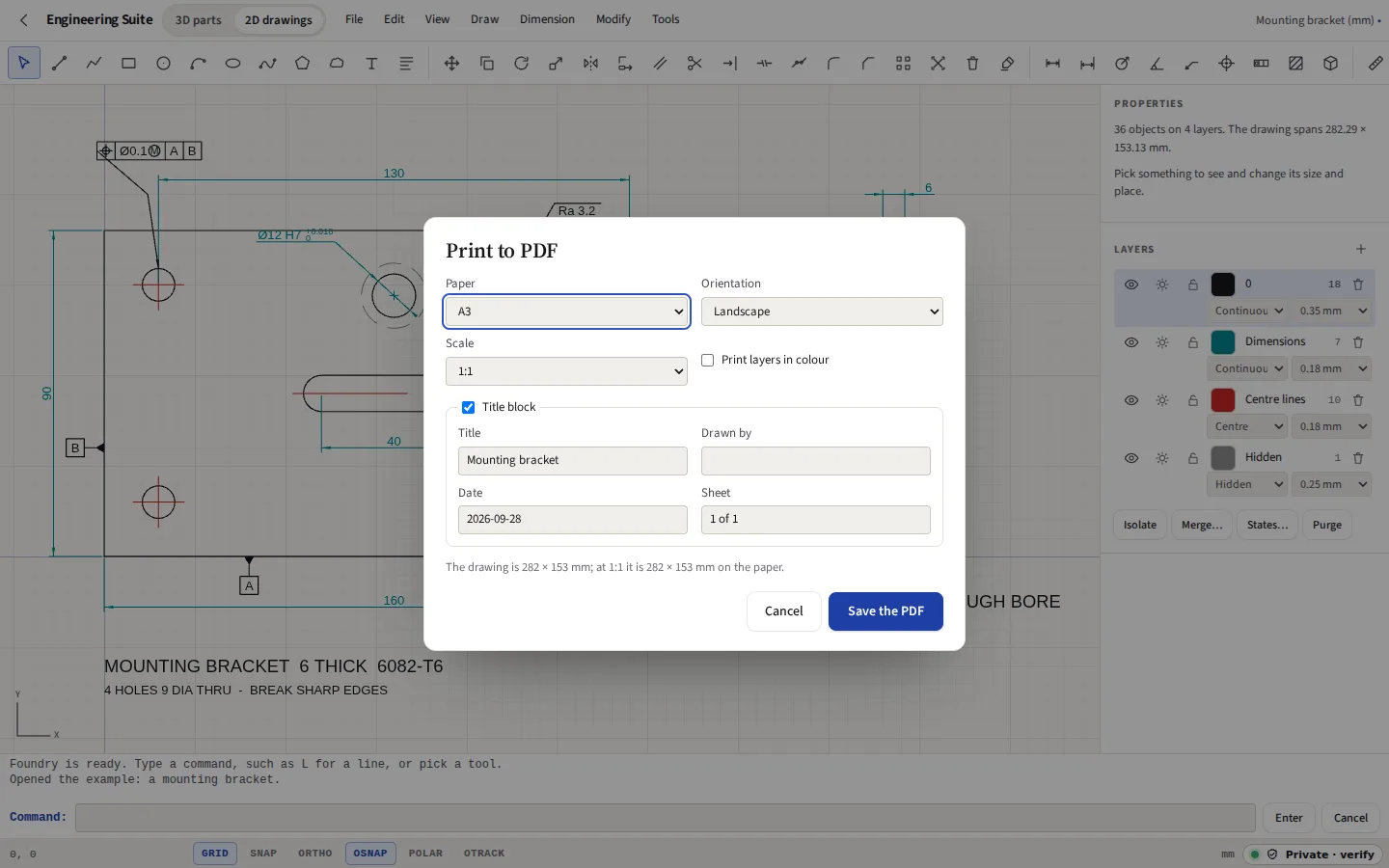The image size is (1389, 868).
Task: Enable Print layers in colour
Action: (x=708, y=360)
